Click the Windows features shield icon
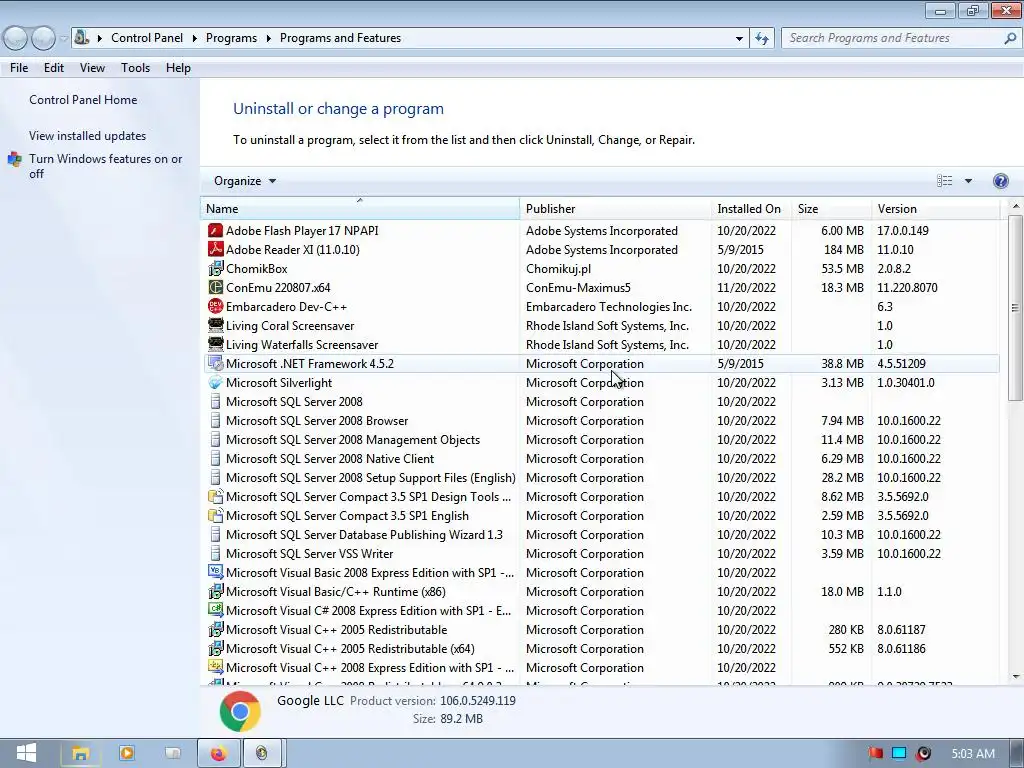Image resolution: width=1024 pixels, height=768 pixels. 14,159
